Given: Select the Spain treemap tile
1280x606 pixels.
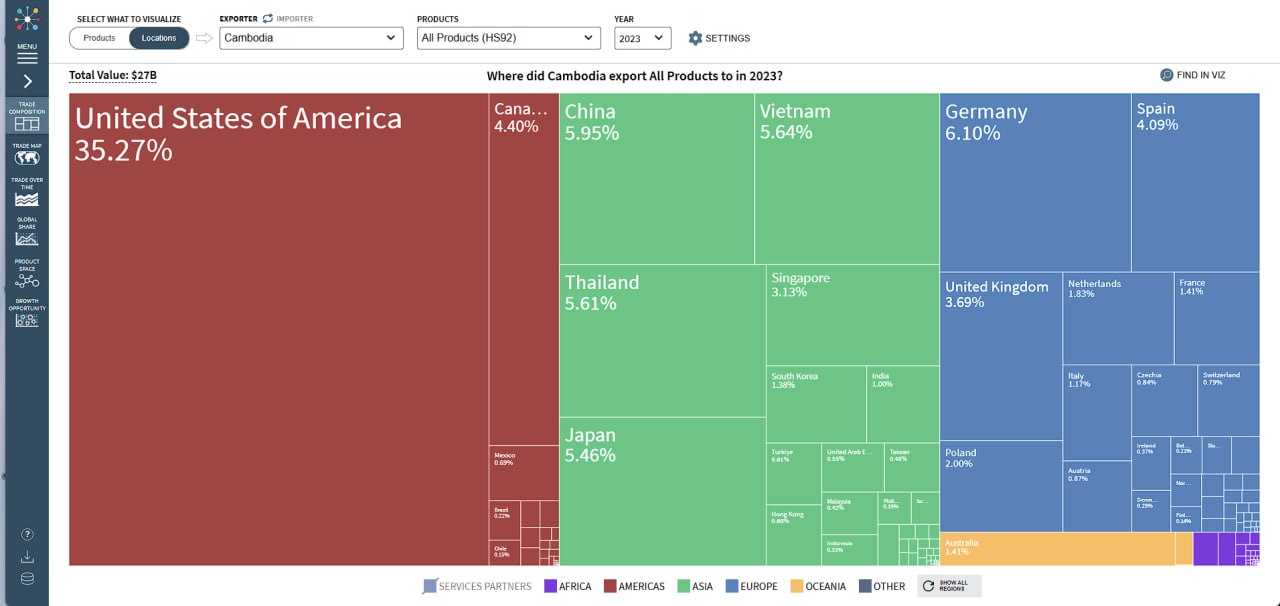Looking at the screenshot, I should [1195, 182].
